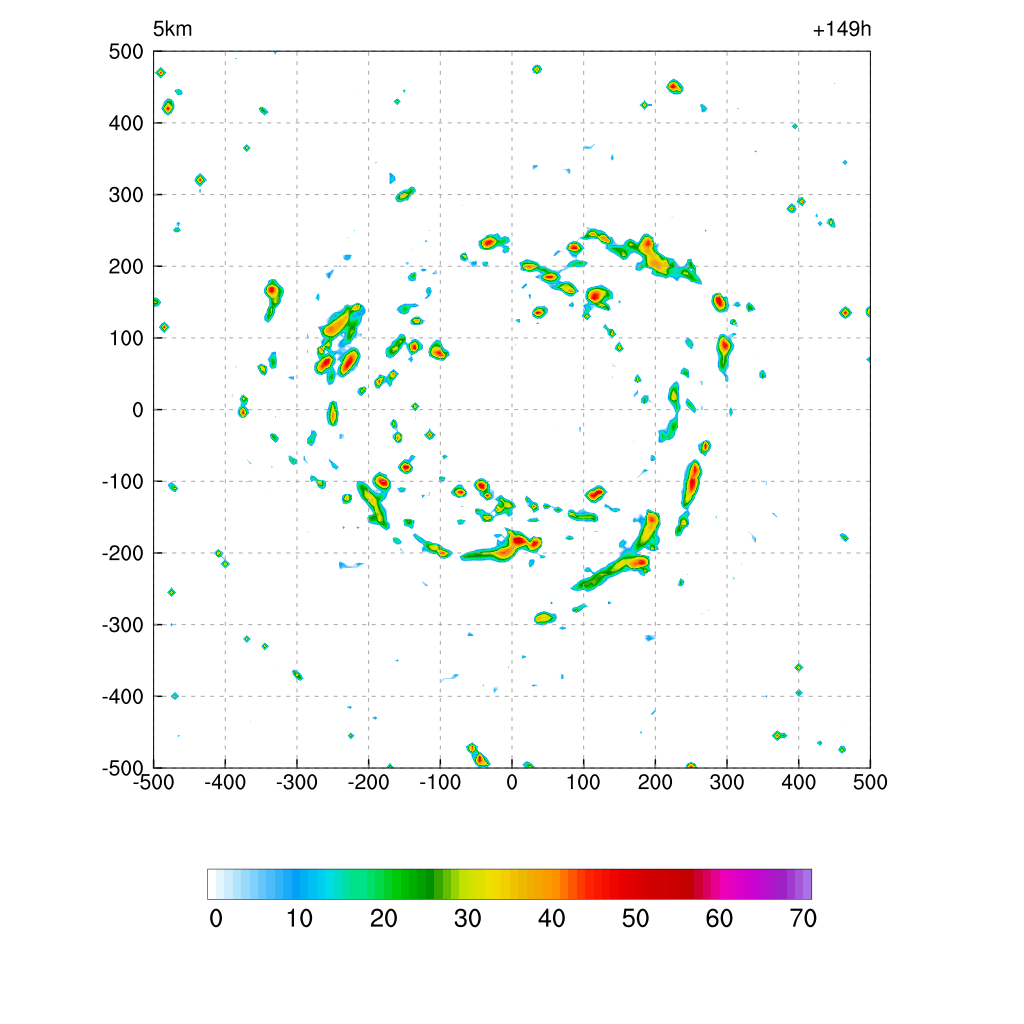Pick the x-axis tick label "0"
The image size is (1024, 1024).
pos(512,782)
